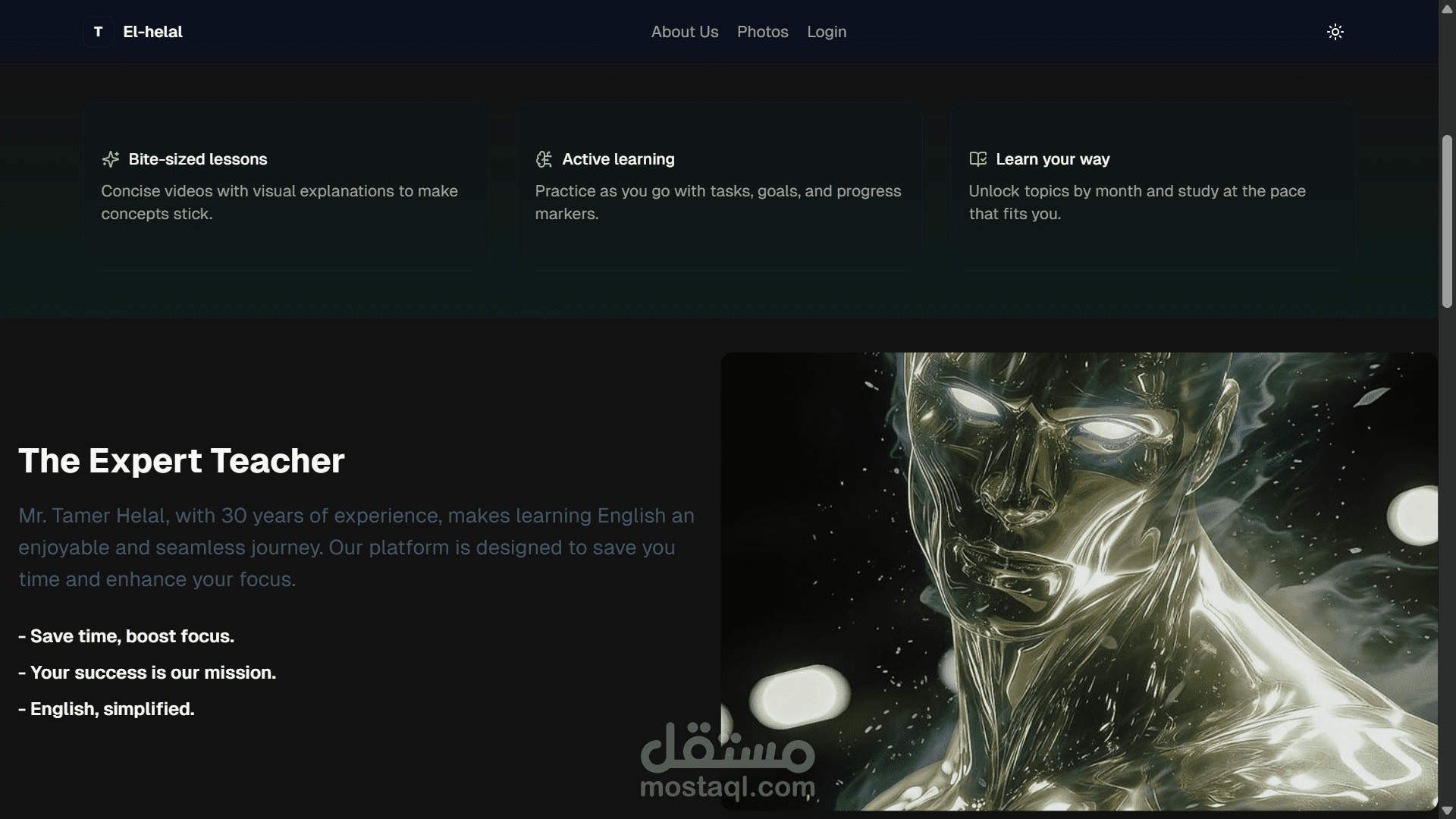
Task: Click the 'English, simplified' line
Action: pyautogui.click(x=106, y=709)
